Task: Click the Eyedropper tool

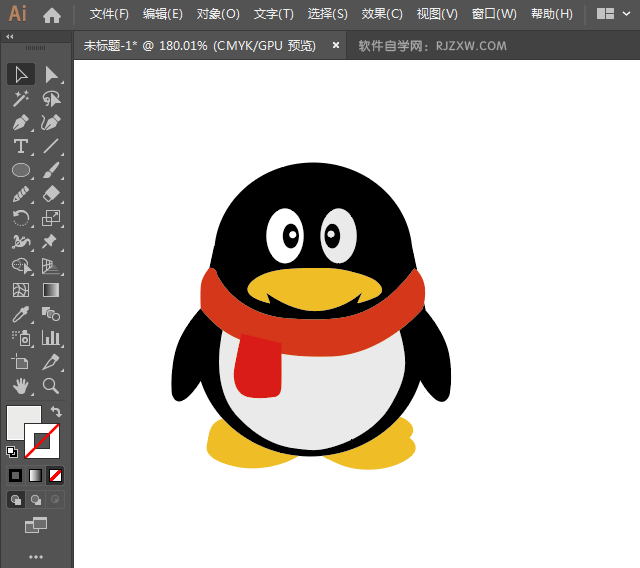Action: [21, 314]
